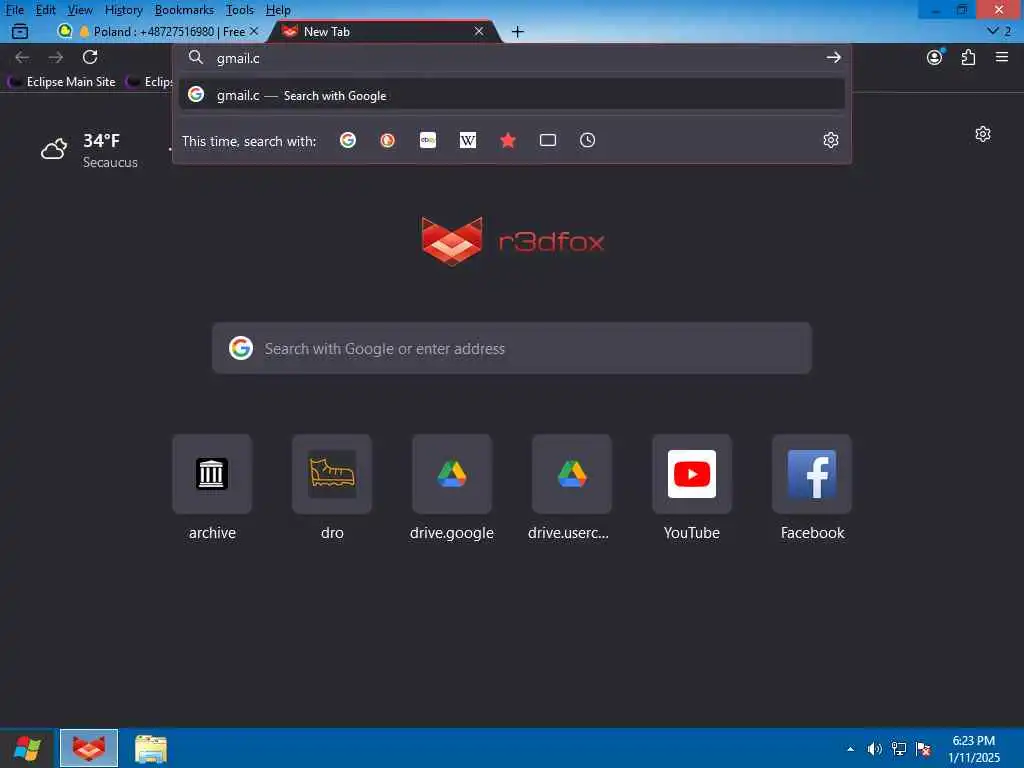Close the Poland phone number tab
The width and height of the screenshot is (1024, 768).
point(254,31)
